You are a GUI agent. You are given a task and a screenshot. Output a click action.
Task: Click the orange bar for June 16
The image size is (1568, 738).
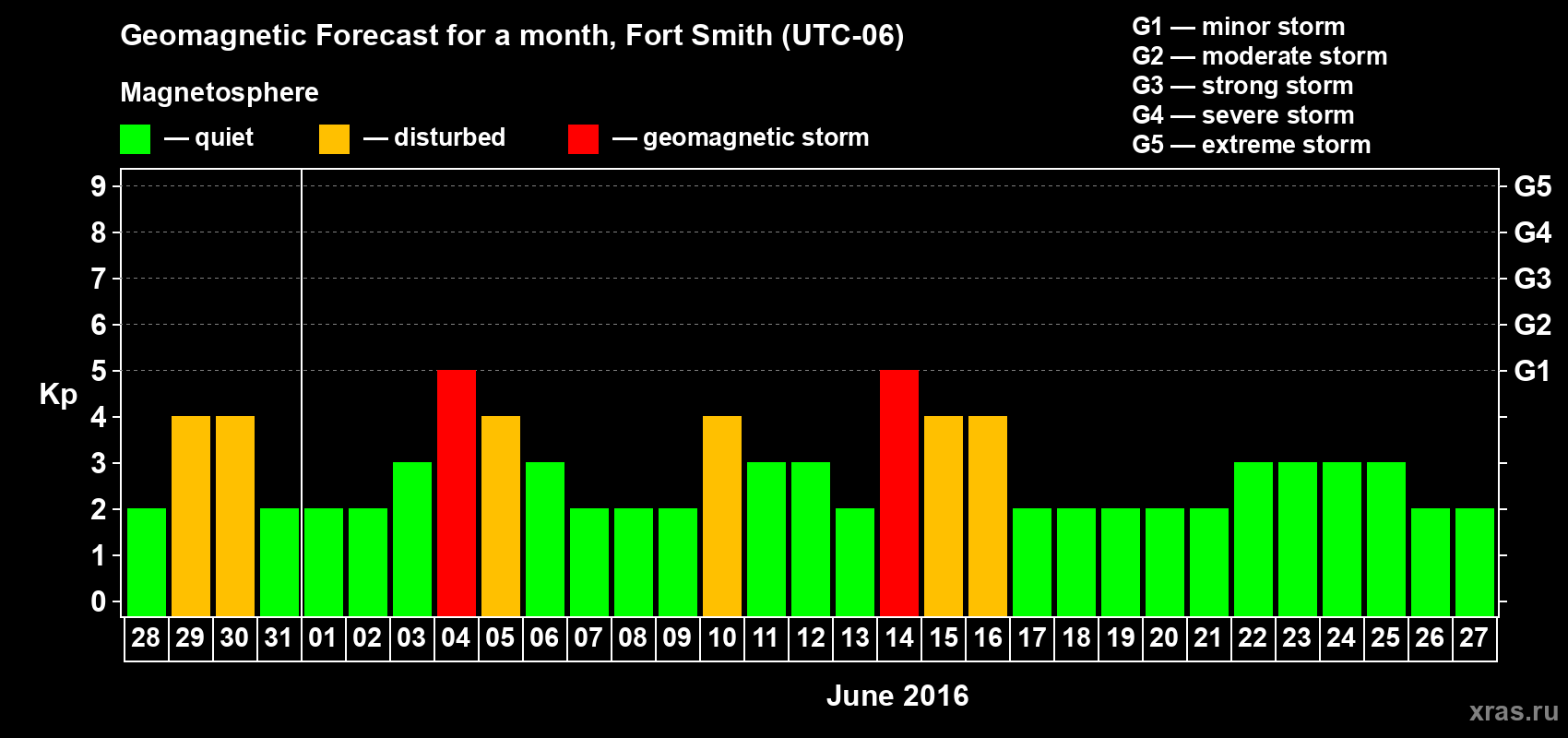coord(988,516)
